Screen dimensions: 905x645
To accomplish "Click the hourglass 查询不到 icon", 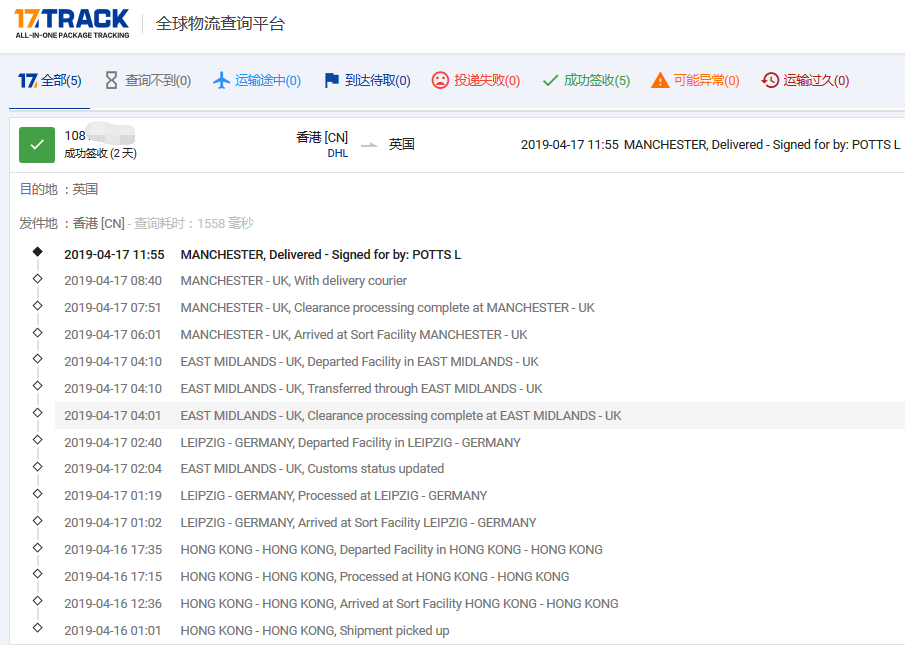I will click(111, 81).
